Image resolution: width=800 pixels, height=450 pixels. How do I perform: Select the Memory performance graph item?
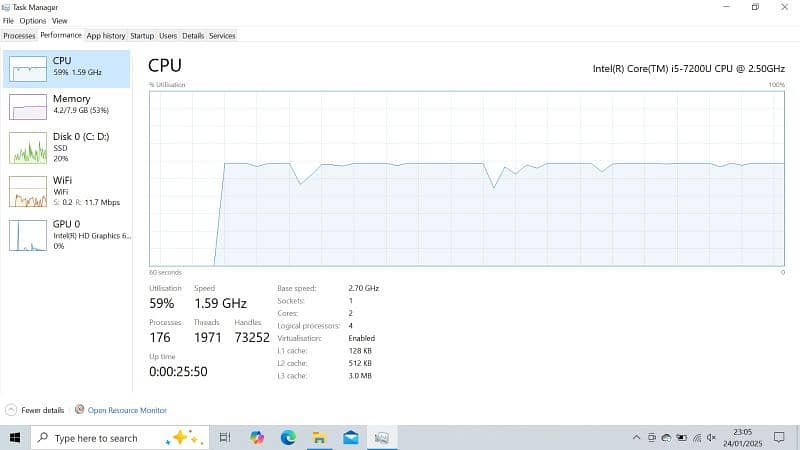tap(66, 104)
